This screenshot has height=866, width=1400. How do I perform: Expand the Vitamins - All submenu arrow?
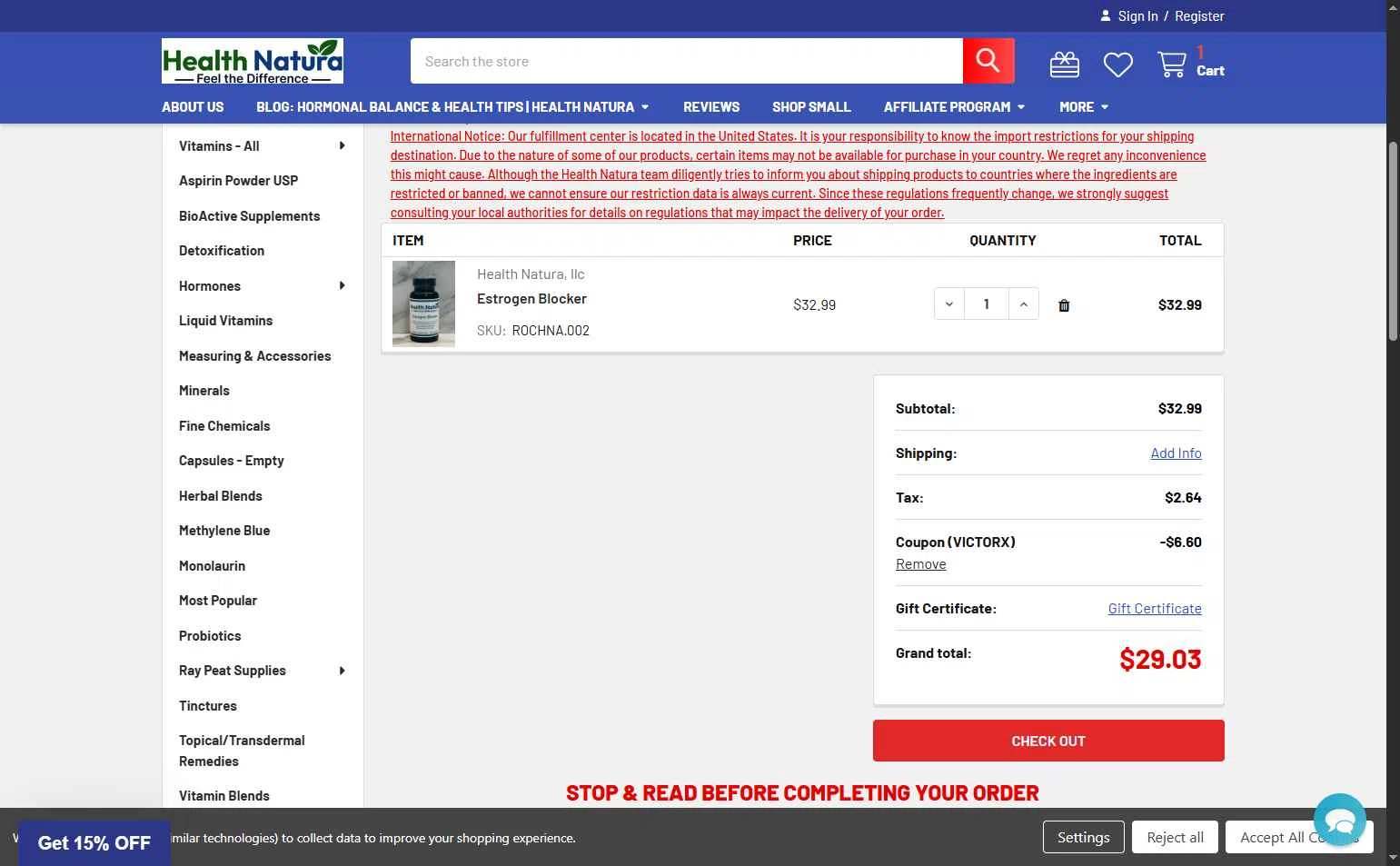pyautogui.click(x=343, y=145)
